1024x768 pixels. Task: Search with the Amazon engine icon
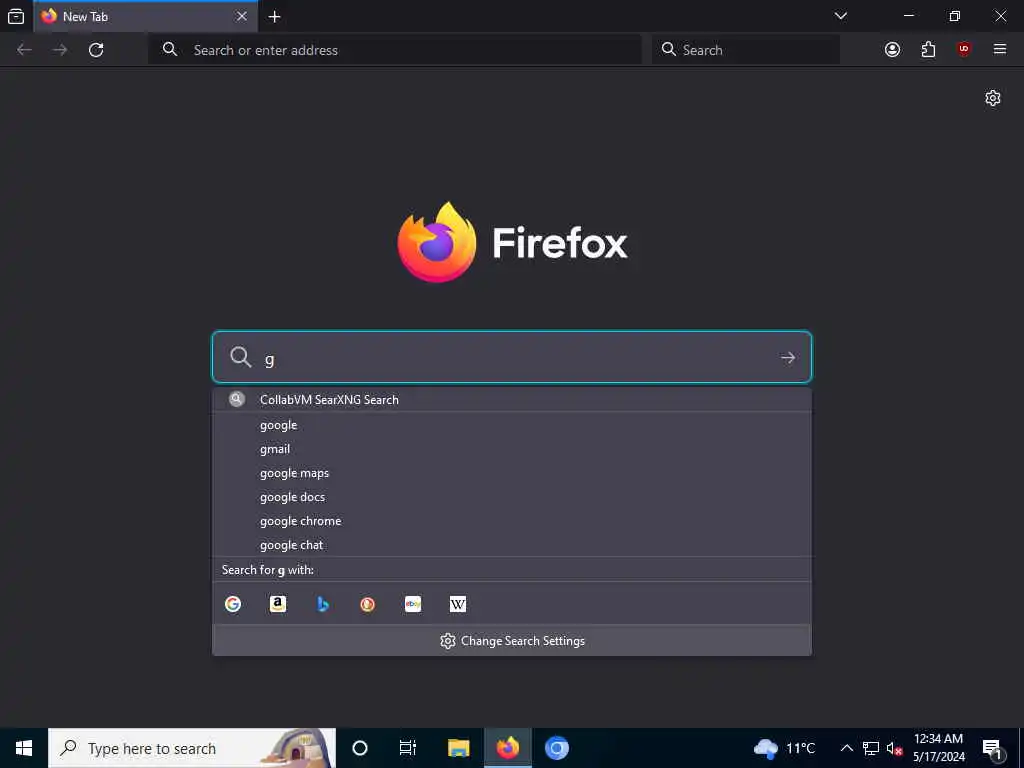click(278, 604)
